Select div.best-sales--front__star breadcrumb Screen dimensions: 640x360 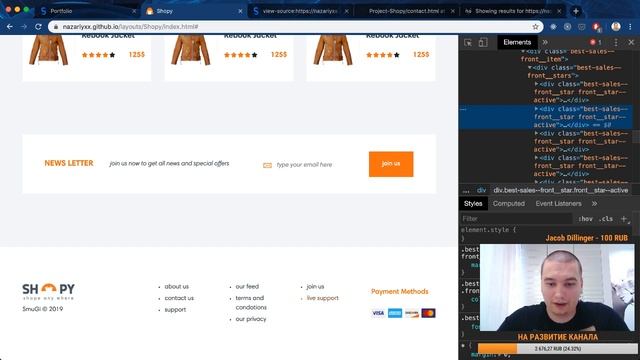[560, 190]
